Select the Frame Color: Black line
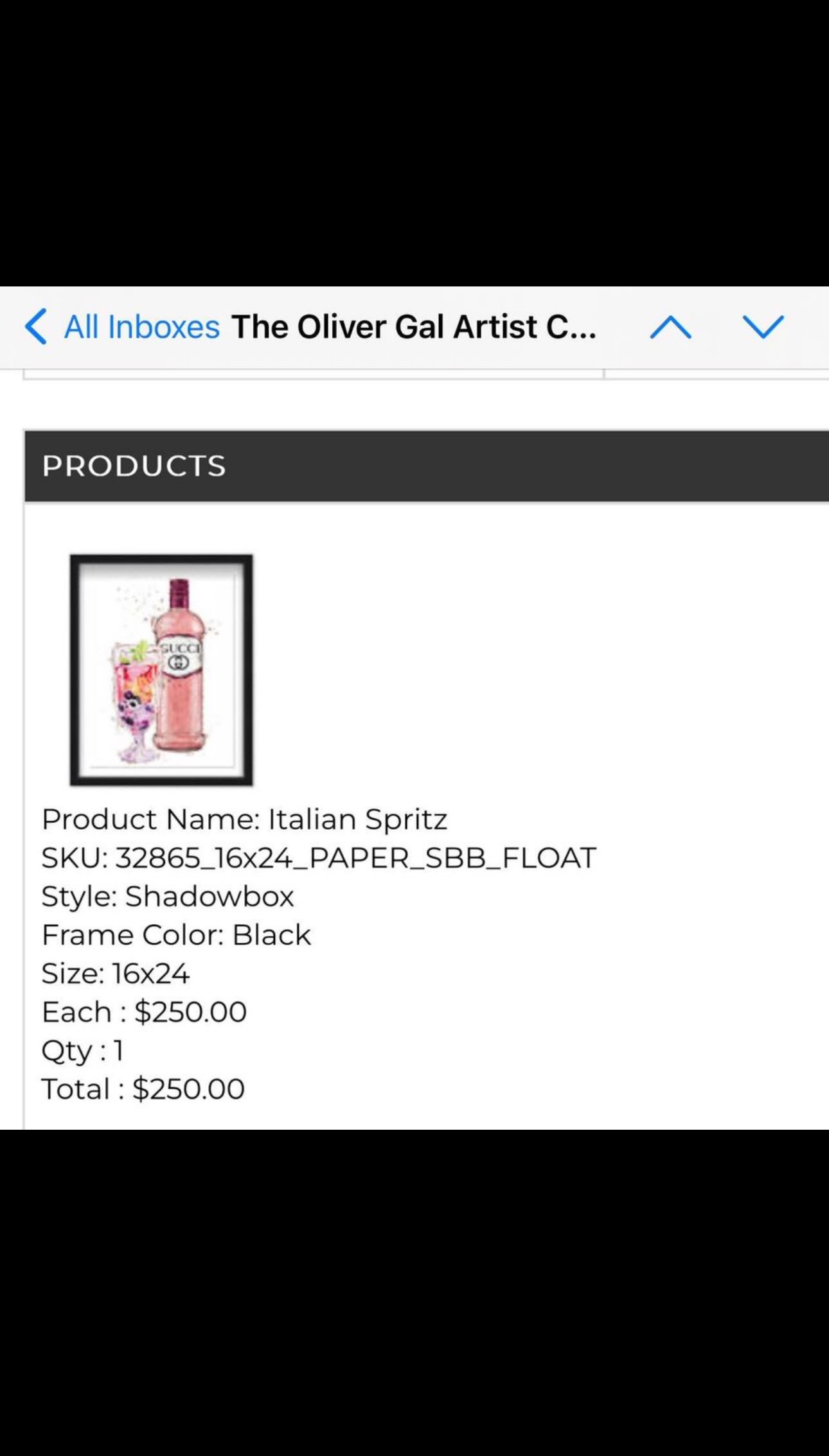Viewport: 829px width, 1456px height. coord(175,934)
